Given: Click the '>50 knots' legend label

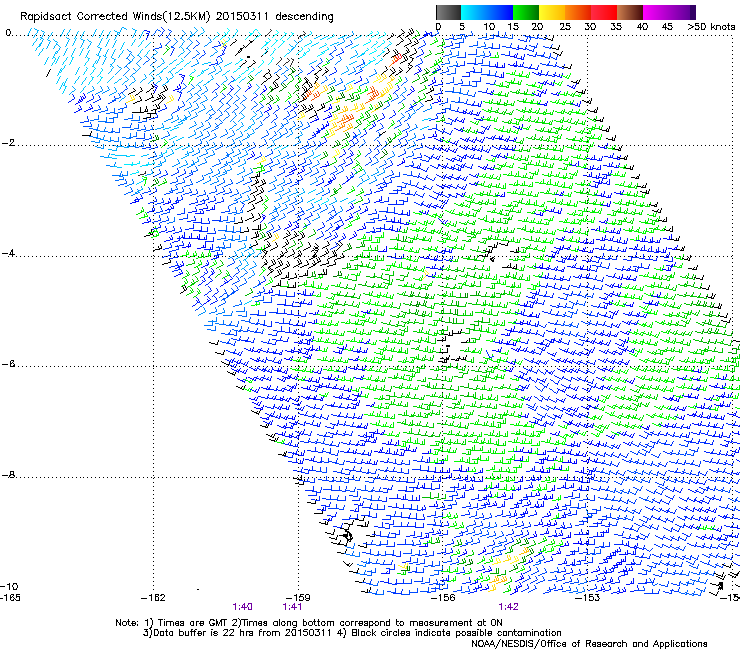Looking at the screenshot, I should [711, 27].
